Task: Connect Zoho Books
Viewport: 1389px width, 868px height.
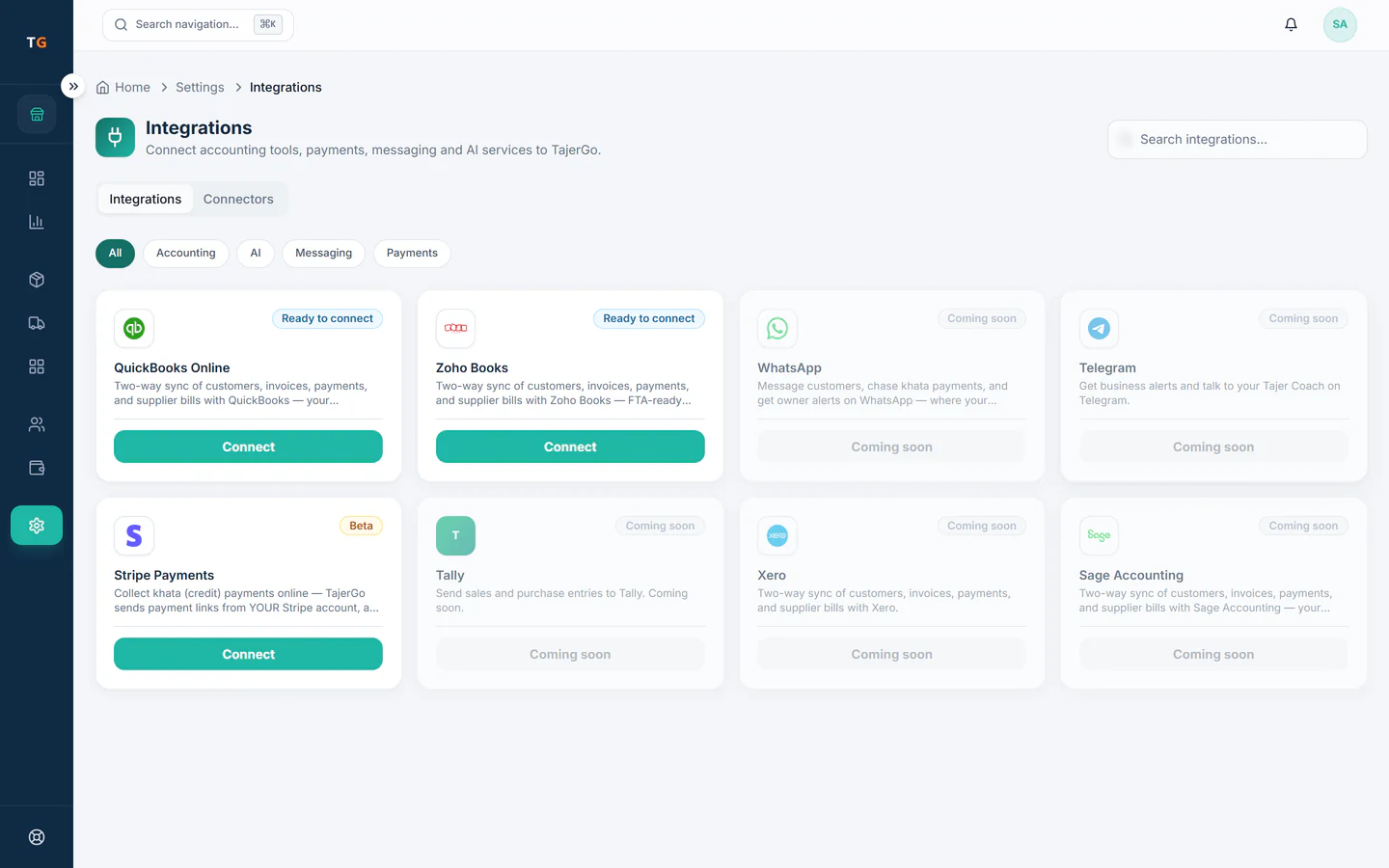Action: click(x=570, y=447)
